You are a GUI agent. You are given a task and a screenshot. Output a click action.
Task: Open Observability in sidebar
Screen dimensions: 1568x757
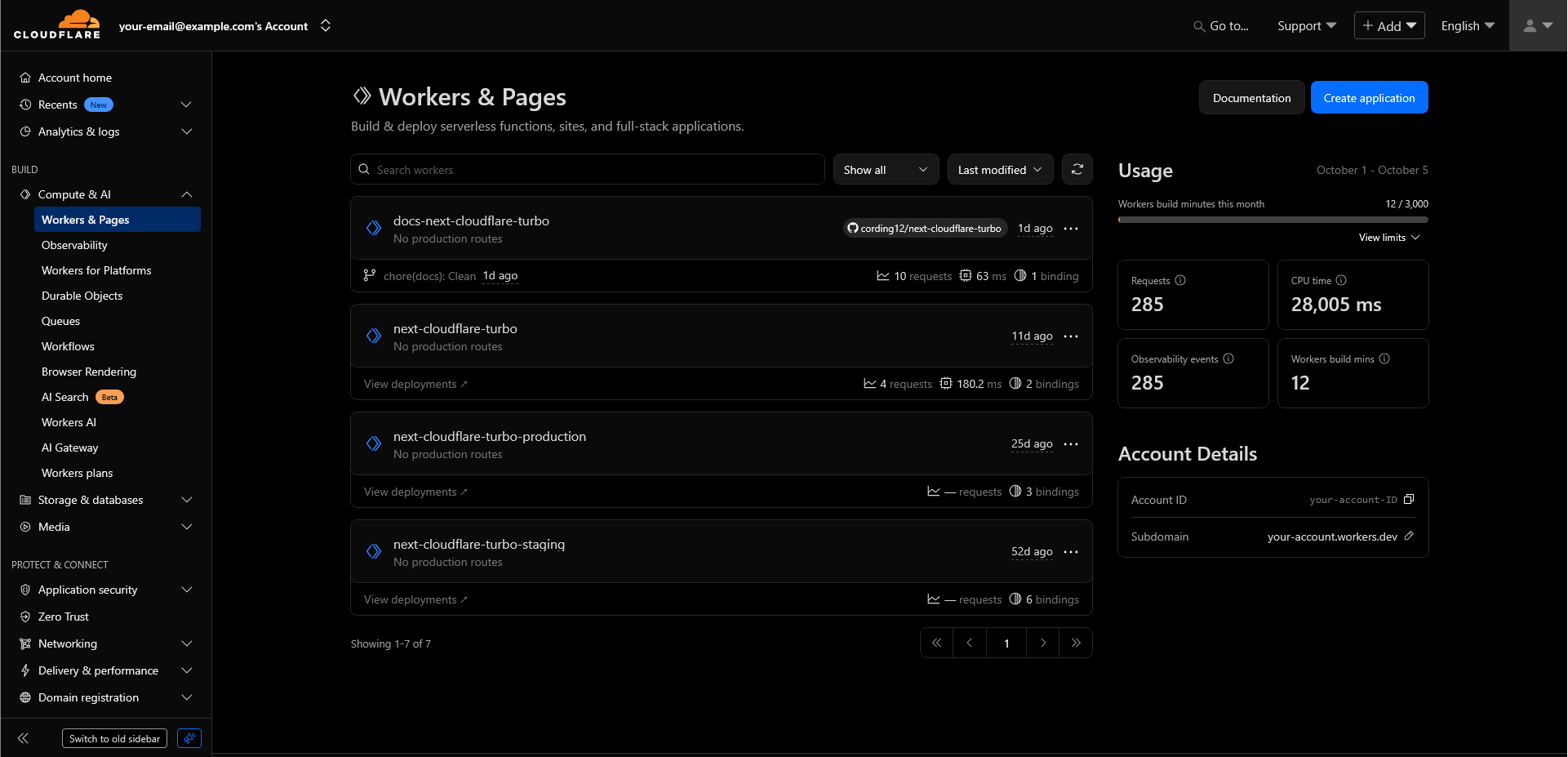pyautogui.click(x=74, y=245)
